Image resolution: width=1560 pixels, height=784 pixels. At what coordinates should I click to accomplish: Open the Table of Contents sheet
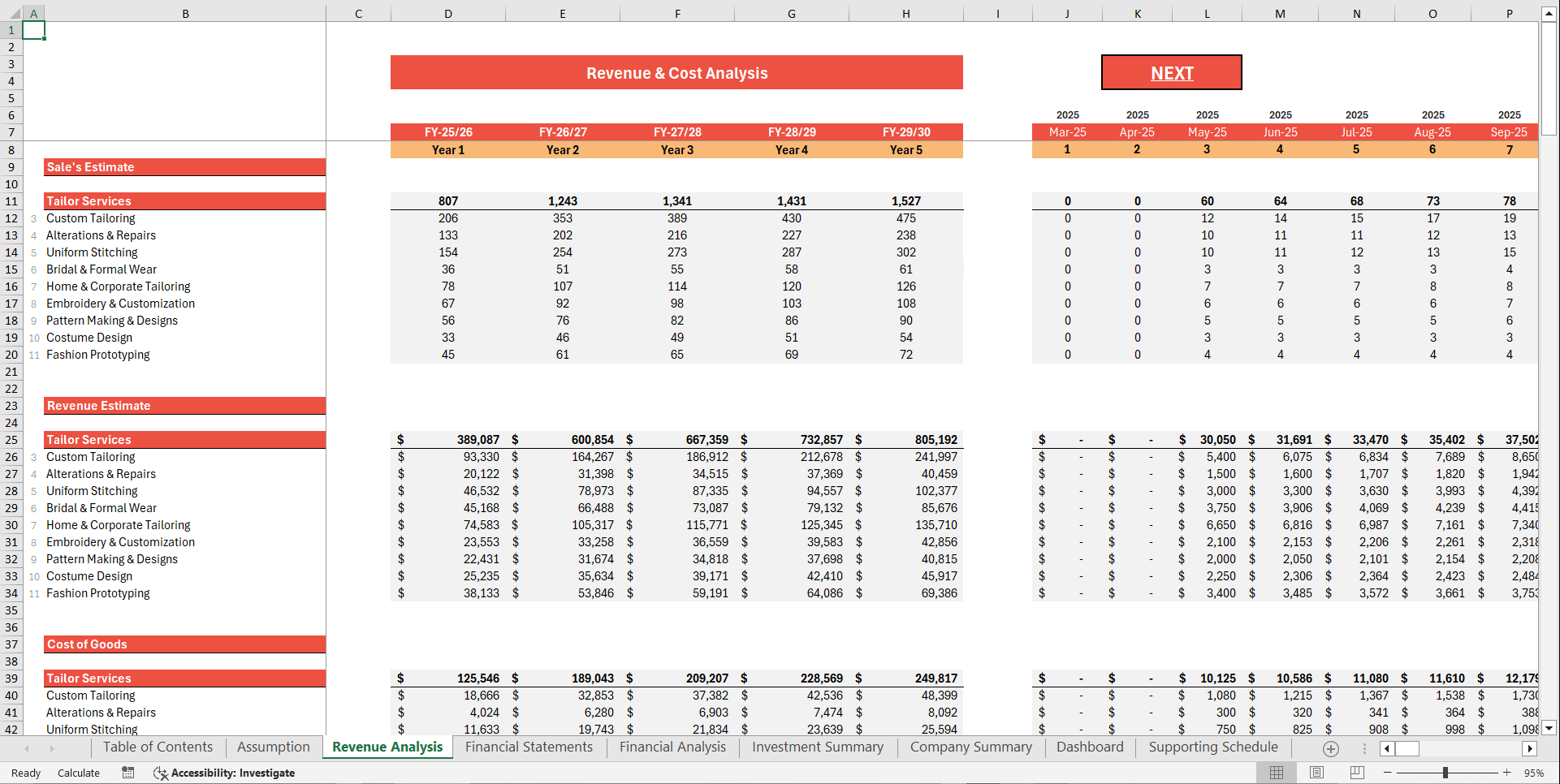pyautogui.click(x=158, y=747)
